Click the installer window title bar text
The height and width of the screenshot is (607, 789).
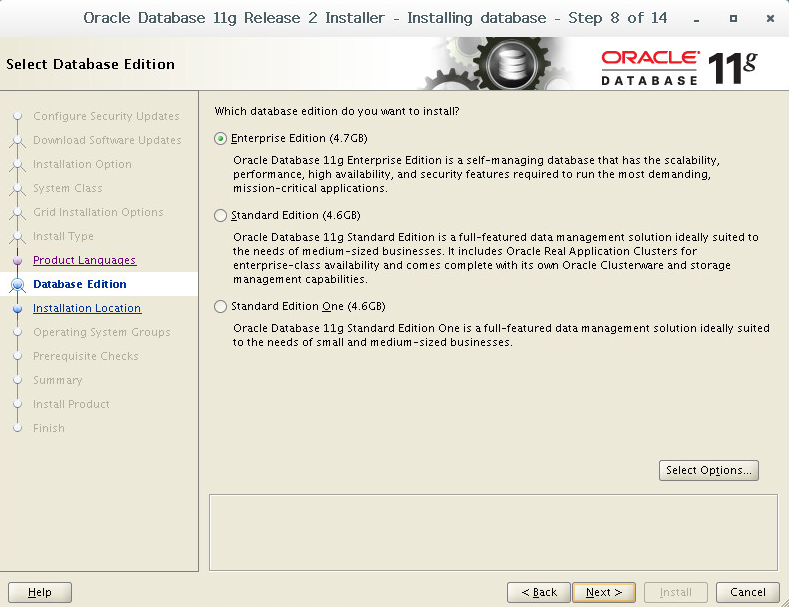pyautogui.click(x=375, y=18)
